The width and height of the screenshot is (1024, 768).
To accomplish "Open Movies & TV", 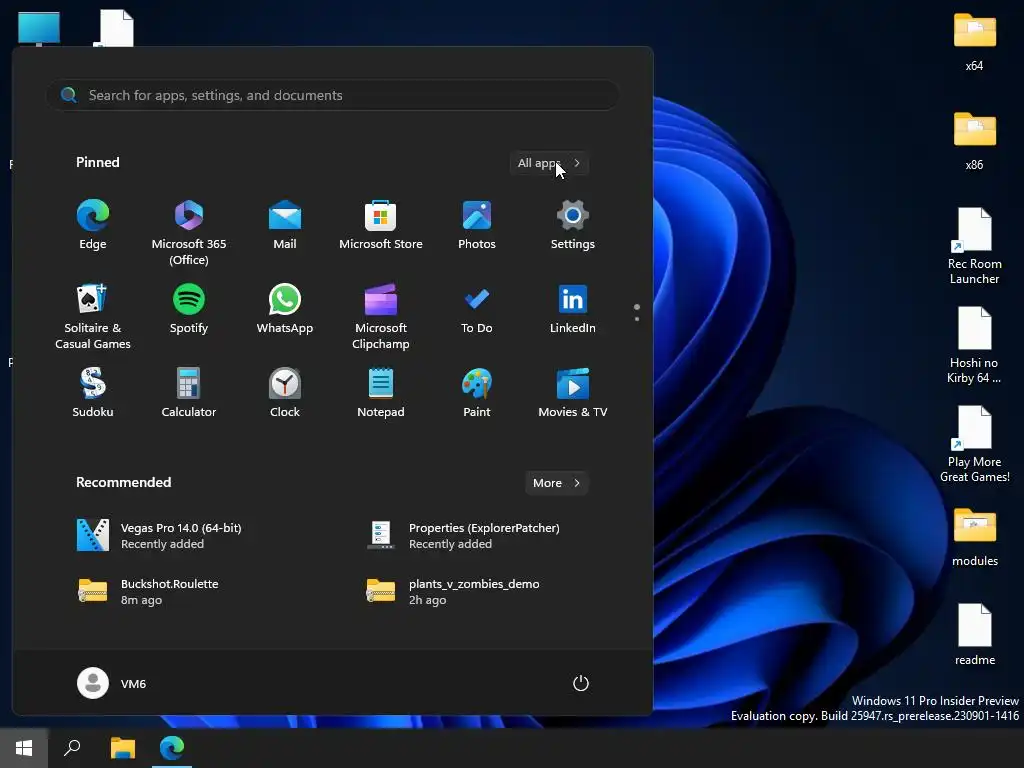I will (x=573, y=393).
